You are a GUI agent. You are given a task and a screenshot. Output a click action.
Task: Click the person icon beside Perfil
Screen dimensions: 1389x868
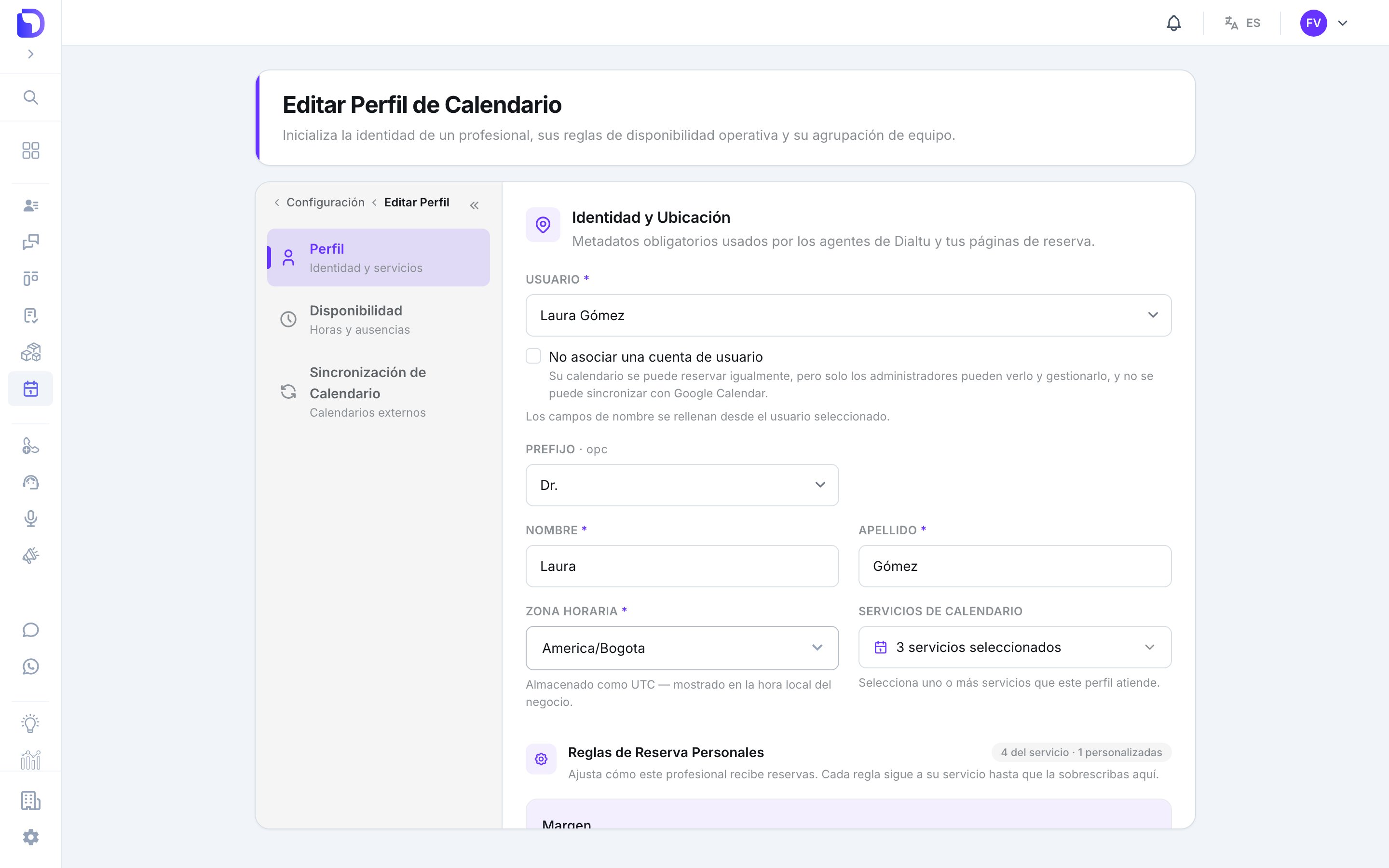(288, 258)
